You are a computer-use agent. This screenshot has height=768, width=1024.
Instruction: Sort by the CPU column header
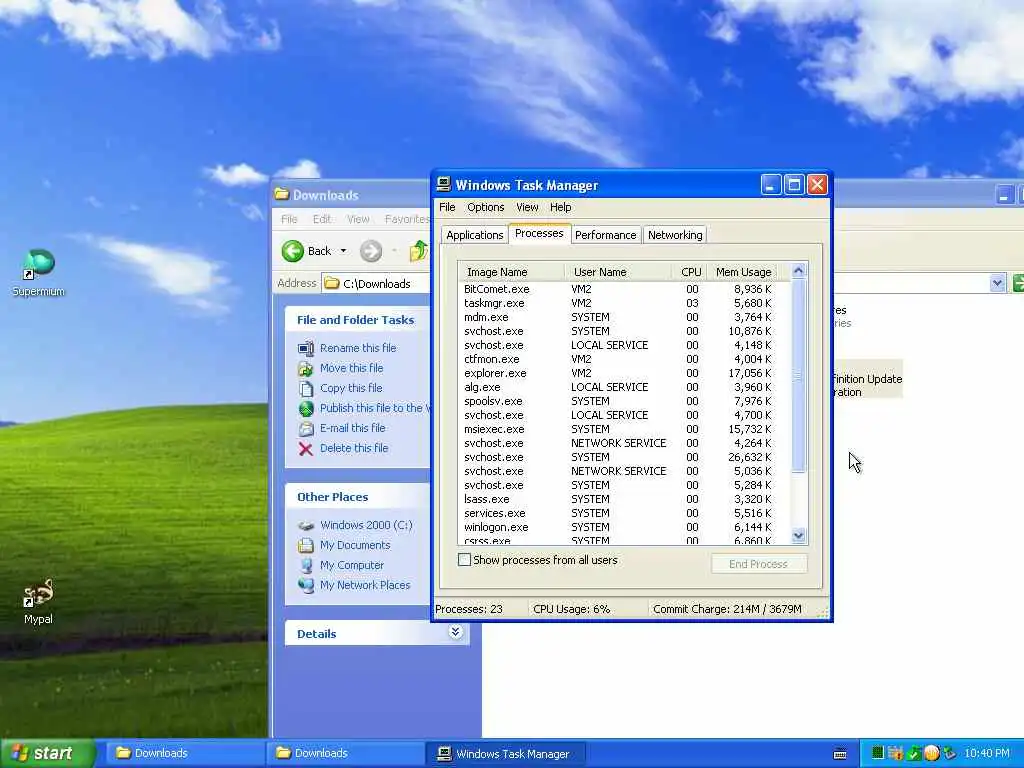pos(690,272)
